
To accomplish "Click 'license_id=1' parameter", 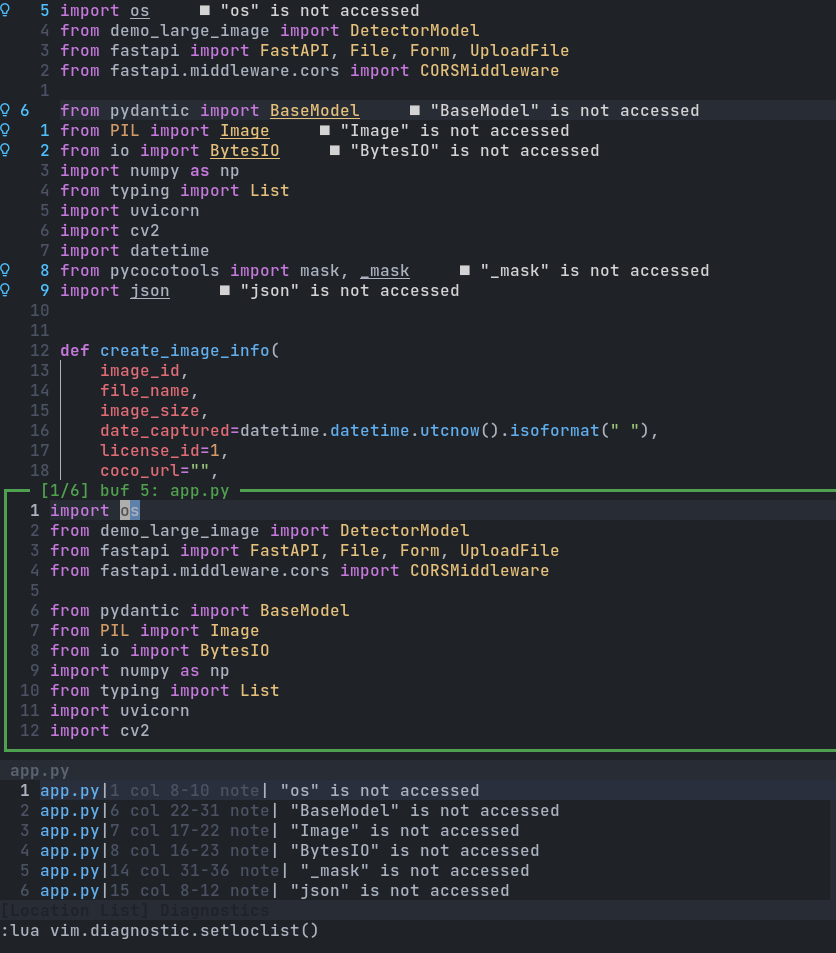I will [x=160, y=450].
